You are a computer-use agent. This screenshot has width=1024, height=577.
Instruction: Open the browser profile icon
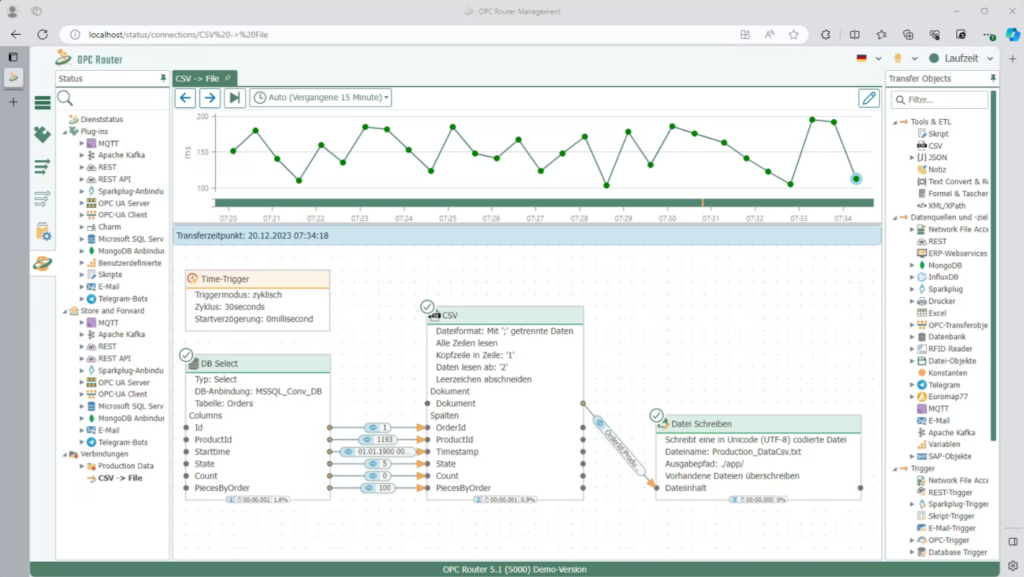pyautogui.click(x=12, y=11)
